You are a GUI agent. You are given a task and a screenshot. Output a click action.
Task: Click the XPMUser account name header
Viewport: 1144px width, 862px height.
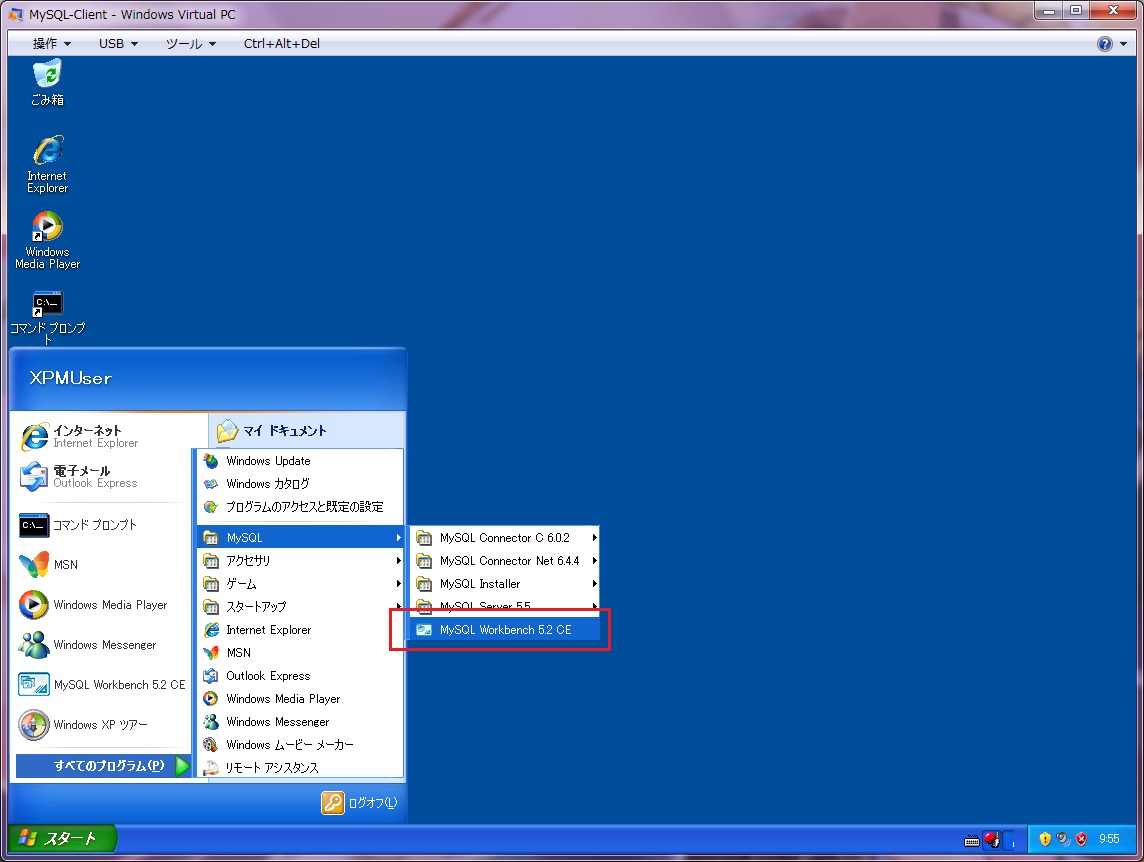pos(71,378)
